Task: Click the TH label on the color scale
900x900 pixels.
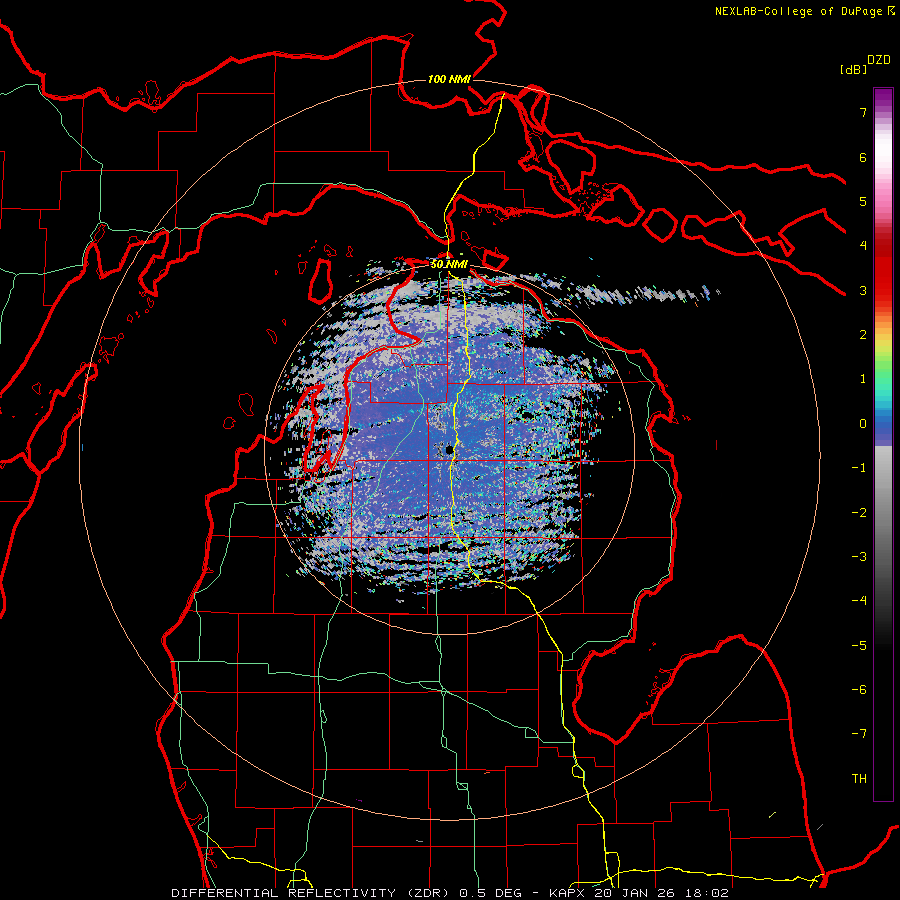Action: [859, 779]
